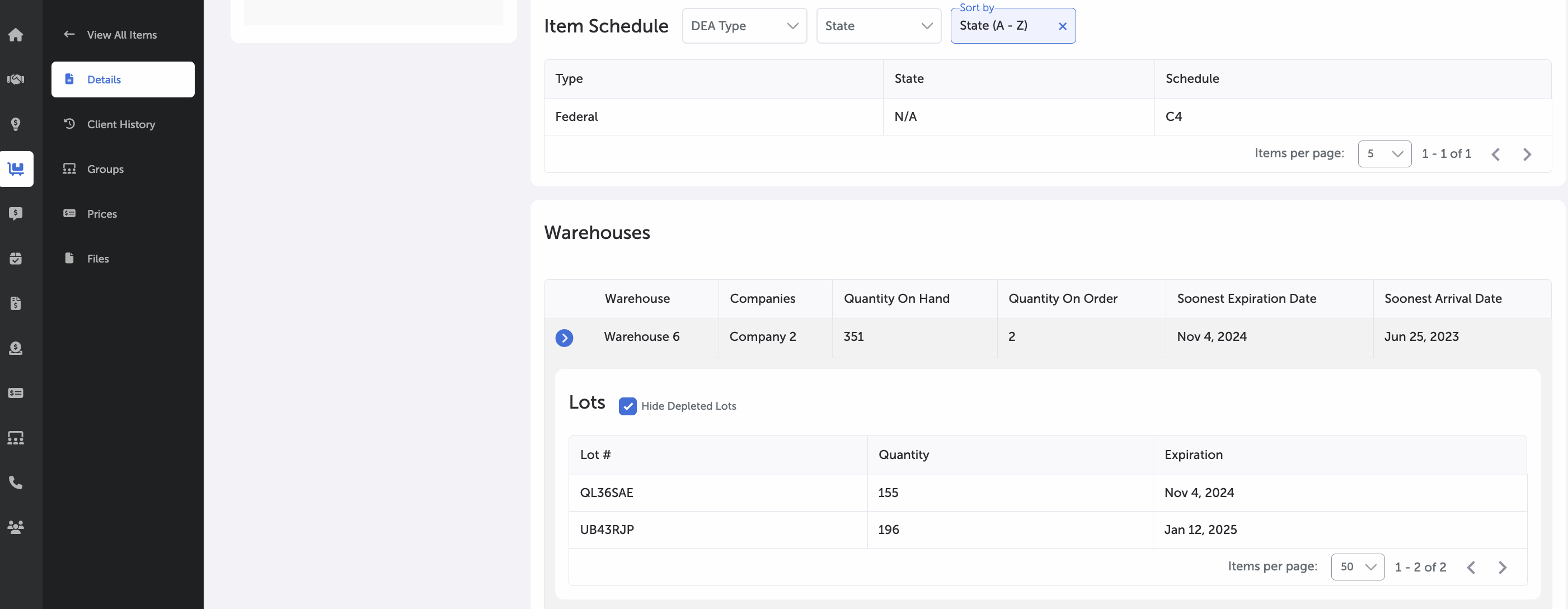Click quantity 196 in the Lots table
The image size is (1568, 609).
[888, 530]
